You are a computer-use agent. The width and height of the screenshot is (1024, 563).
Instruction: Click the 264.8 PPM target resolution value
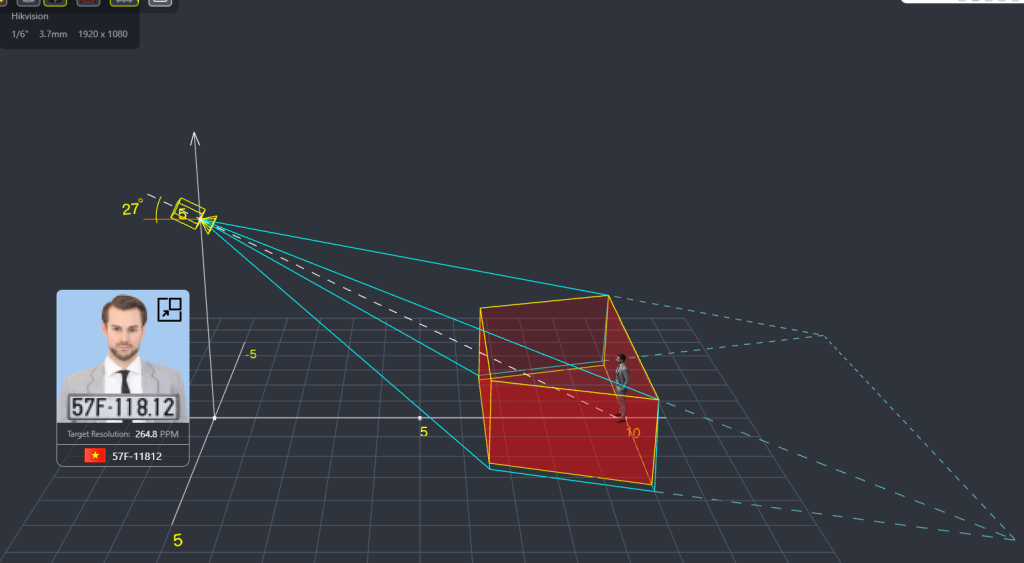[x=157, y=434]
